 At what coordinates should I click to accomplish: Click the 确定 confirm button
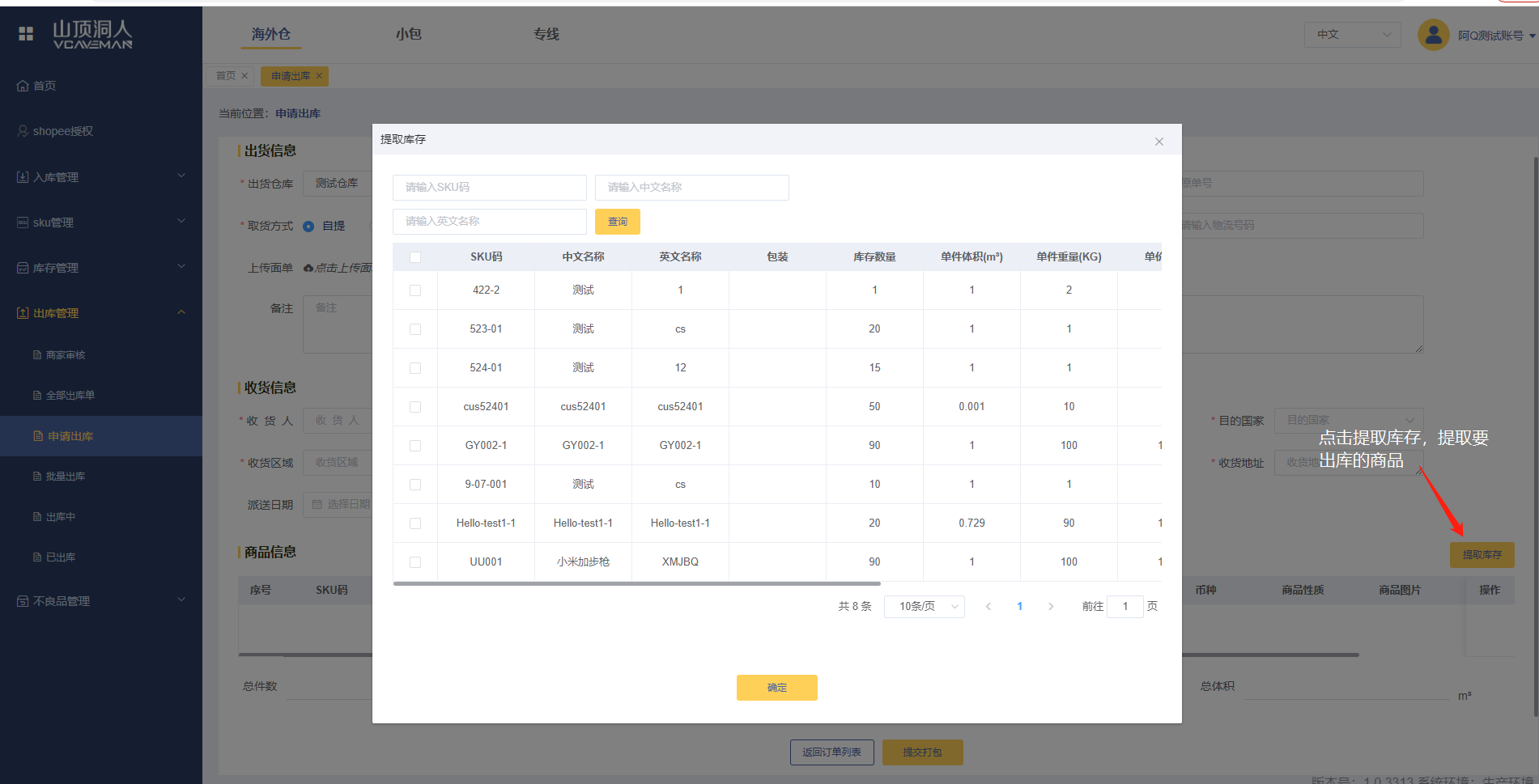776,687
